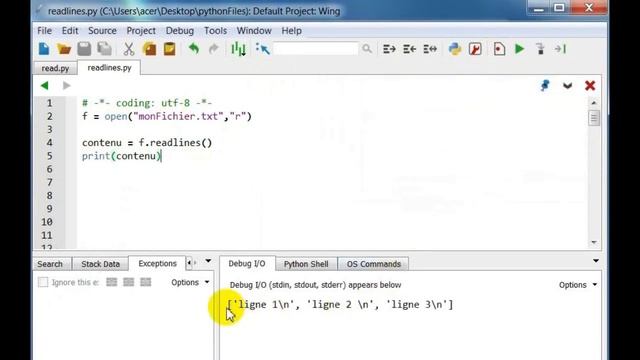Open the Tools menu

pos(215,31)
